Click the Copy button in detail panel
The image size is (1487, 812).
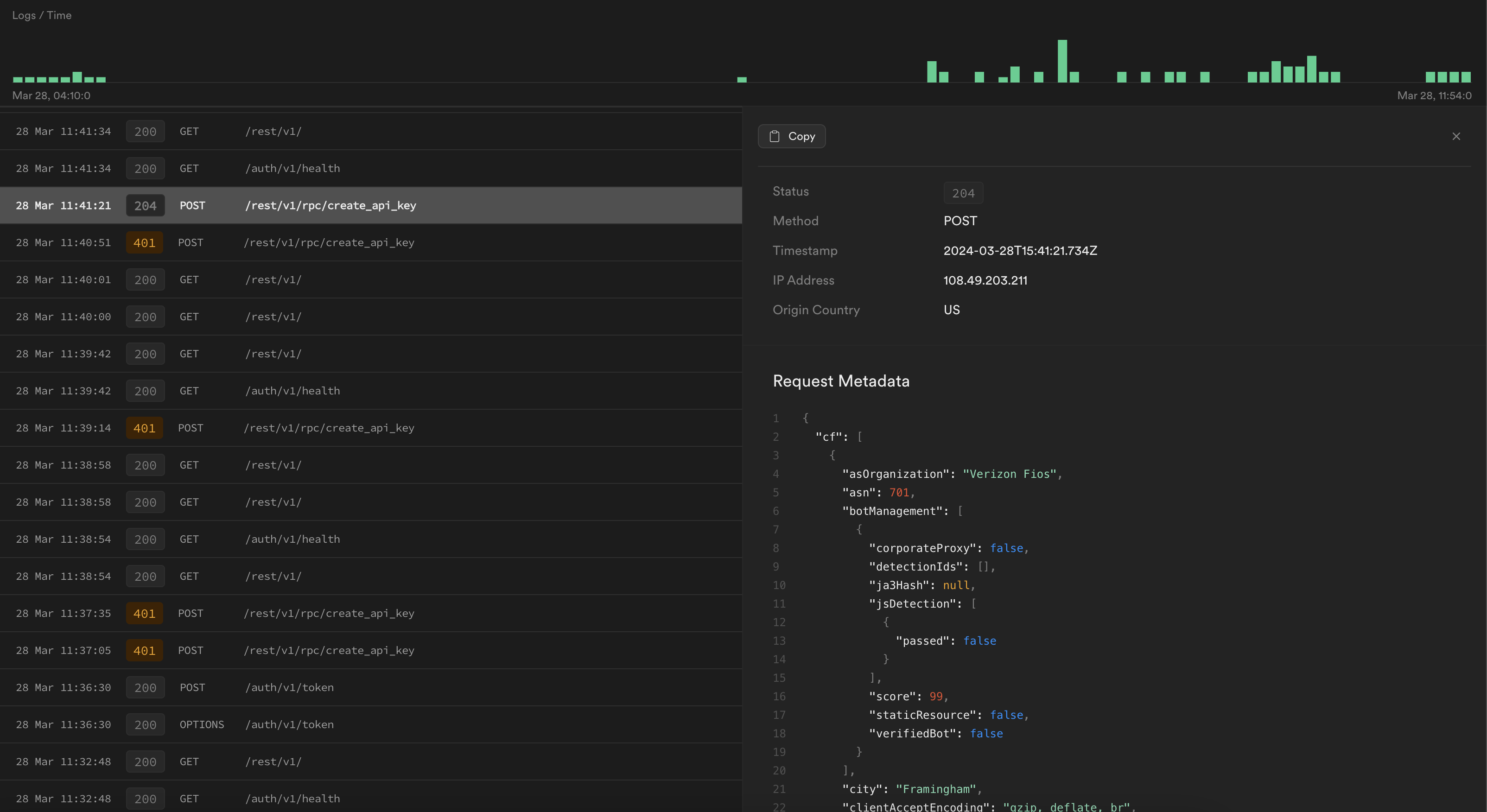tap(791, 136)
